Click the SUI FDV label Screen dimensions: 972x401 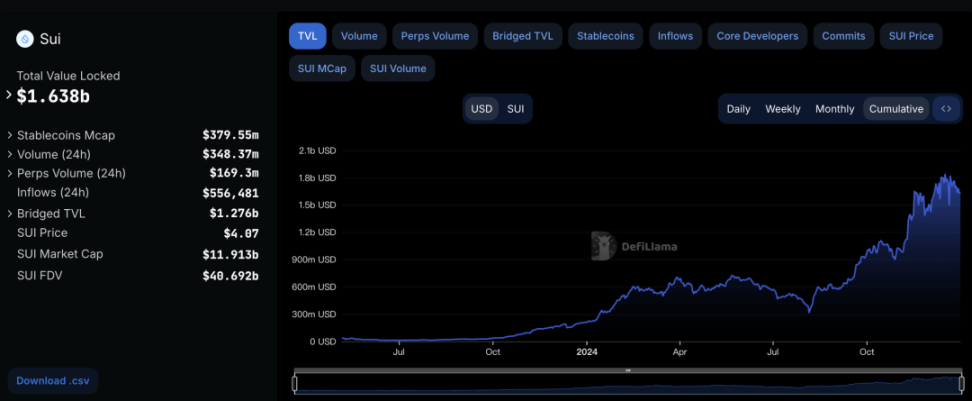(x=40, y=276)
